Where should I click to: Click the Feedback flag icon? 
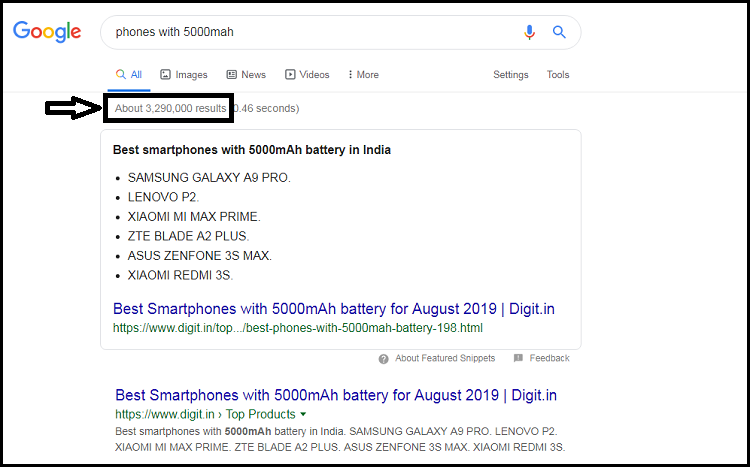click(x=518, y=358)
